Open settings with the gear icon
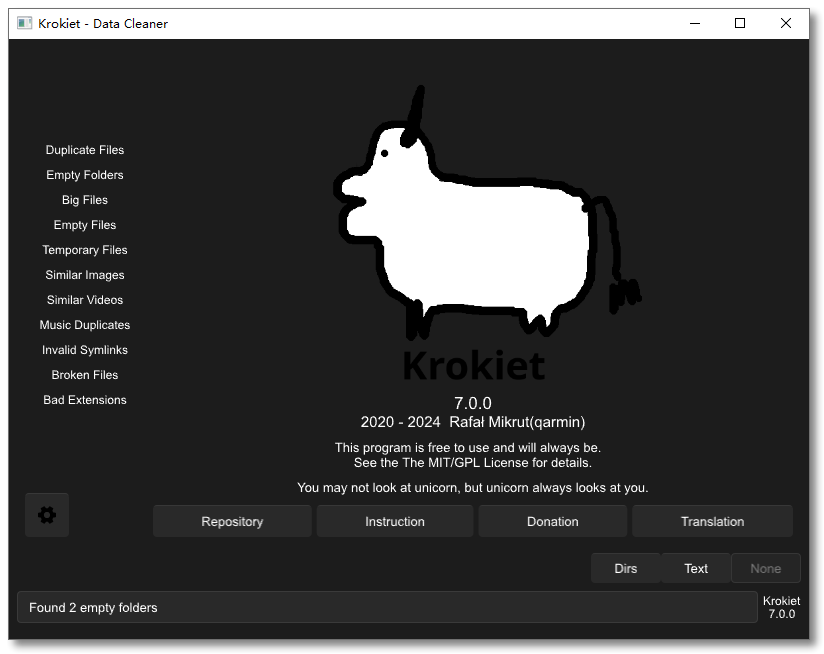The height and width of the screenshot is (654, 824). pyautogui.click(x=47, y=515)
